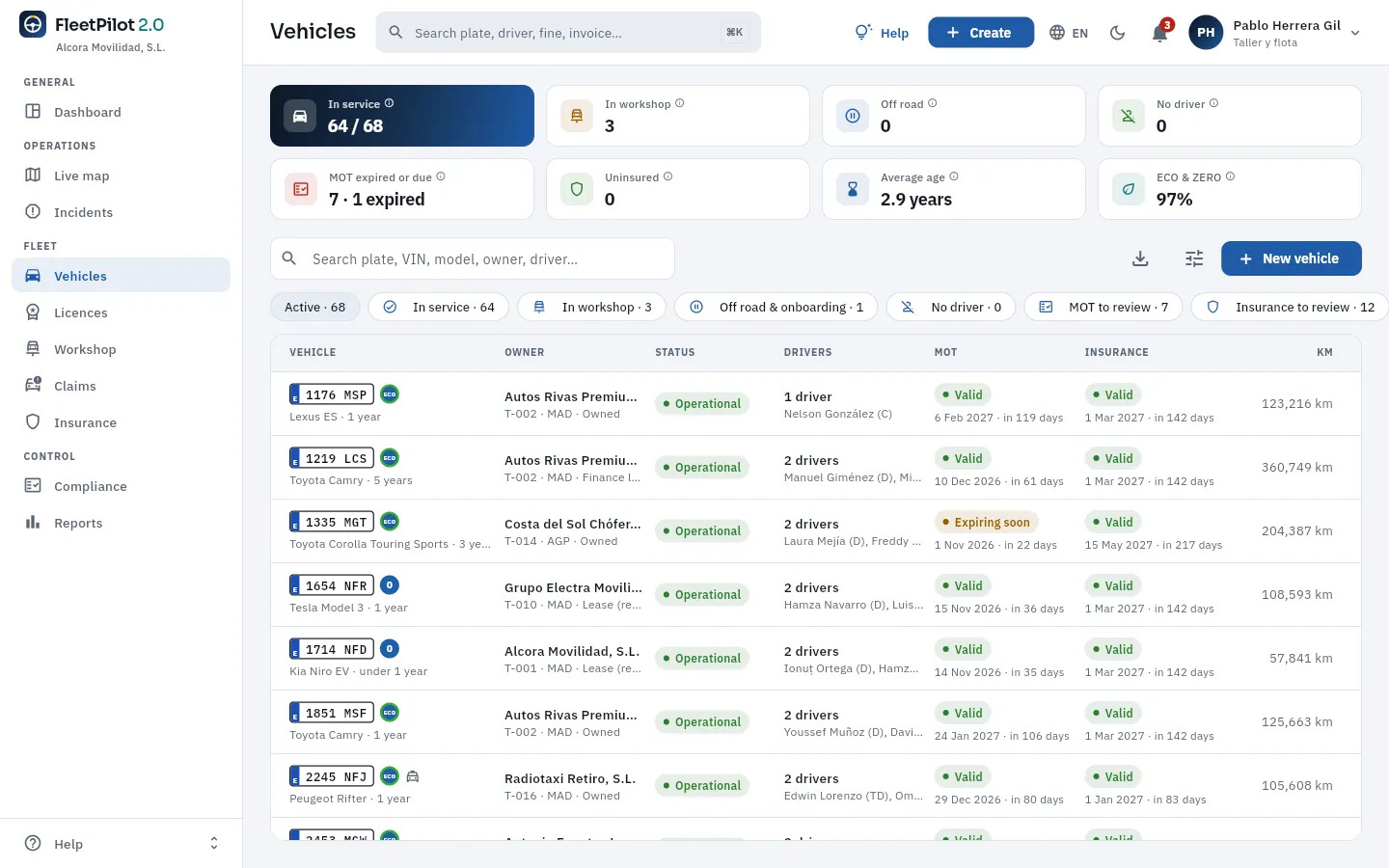Image resolution: width=1389 pixels, height=868 pixels.
Task: Open the notifications bell
Action: 1159,33
